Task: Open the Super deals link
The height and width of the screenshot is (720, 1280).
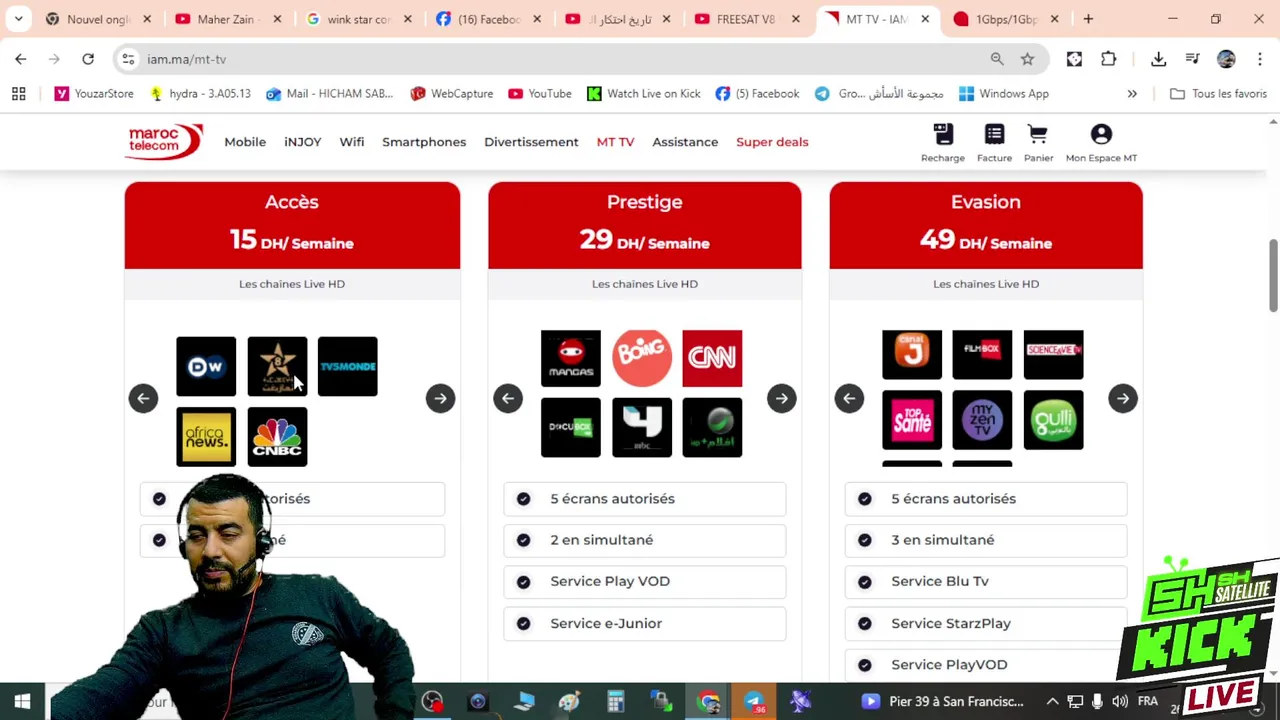Action: [x=772, y=142]
